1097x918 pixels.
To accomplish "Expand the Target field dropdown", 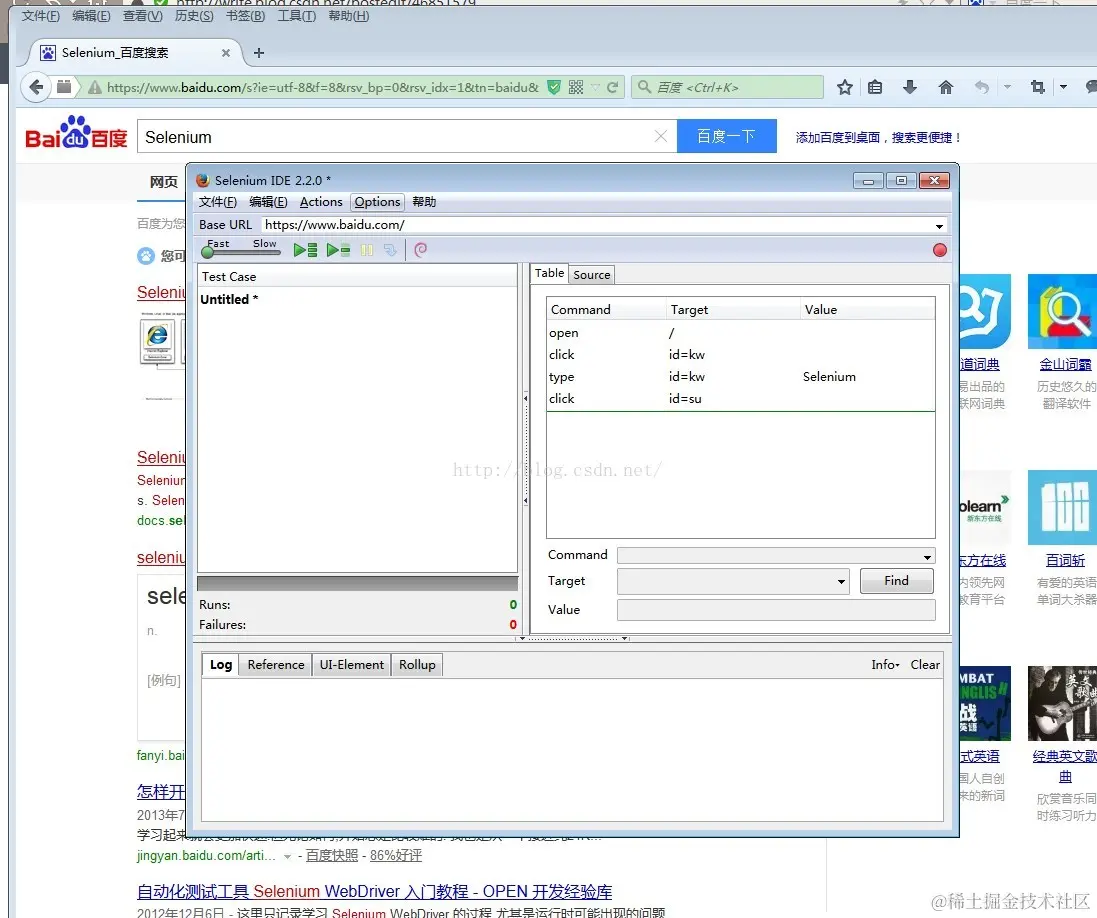I will [841, 581].
